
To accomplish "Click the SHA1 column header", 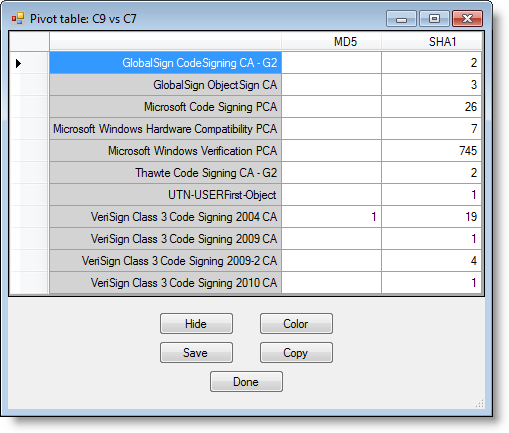I will 431,42.
